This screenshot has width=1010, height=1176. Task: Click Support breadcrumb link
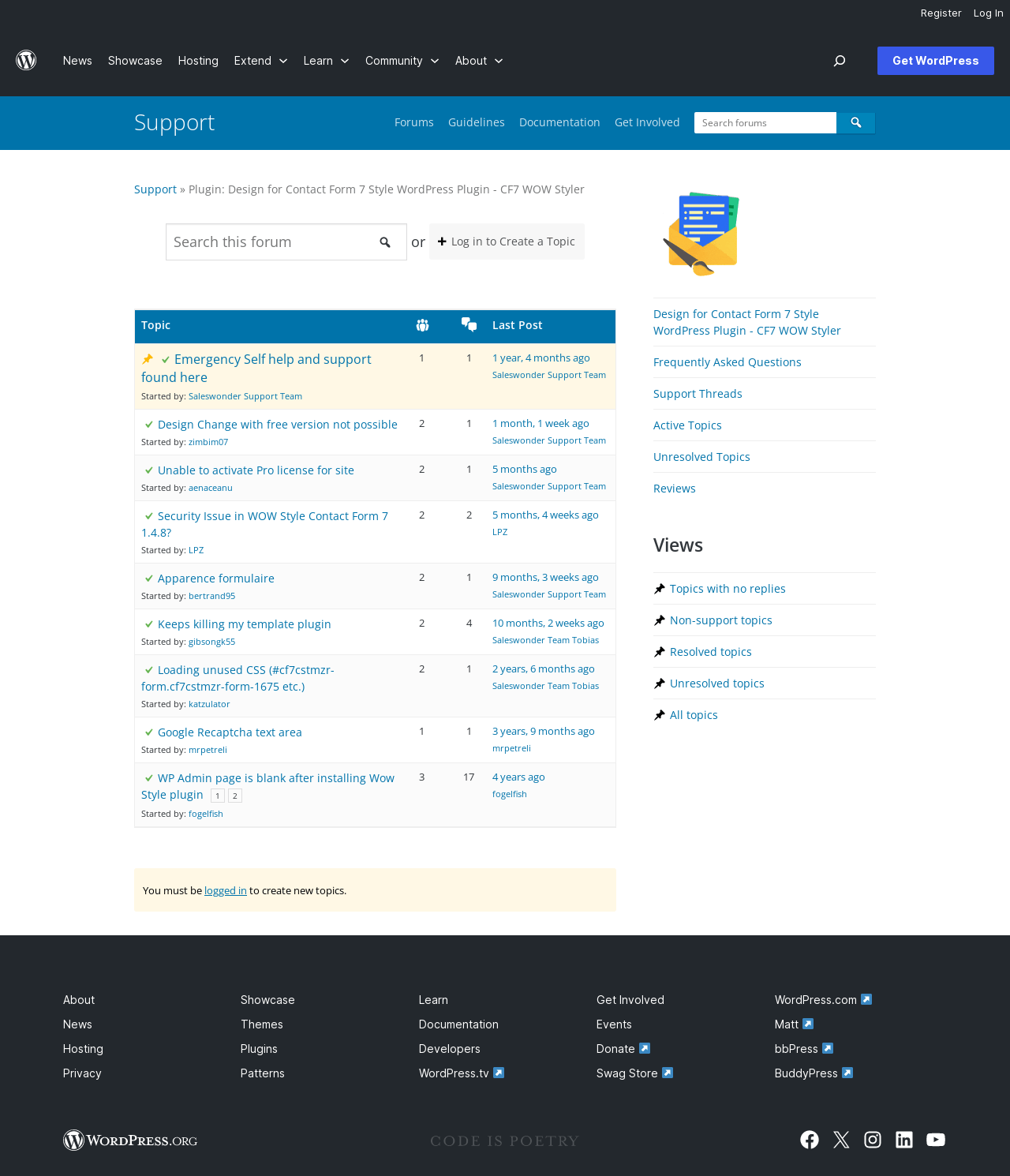tap(155, 189)
